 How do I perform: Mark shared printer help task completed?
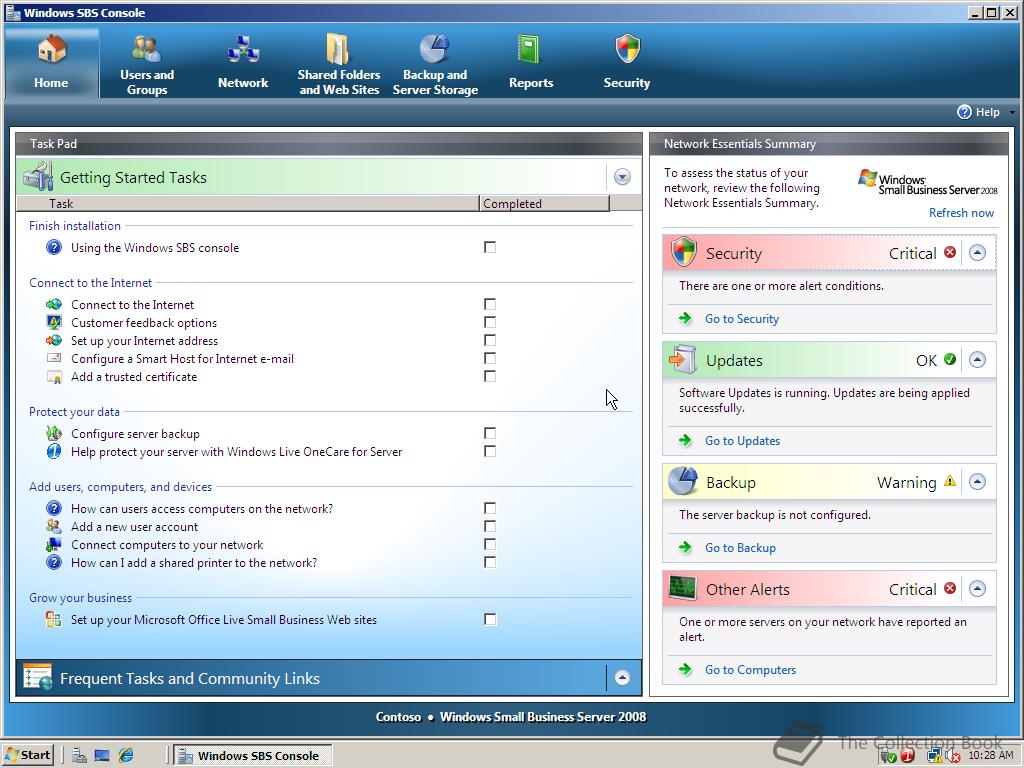490,562
